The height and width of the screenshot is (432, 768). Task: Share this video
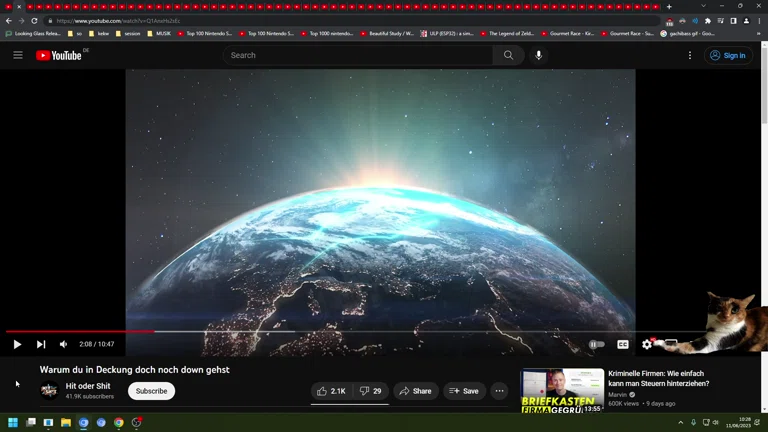pyautogui.click(x=416, y=391)
